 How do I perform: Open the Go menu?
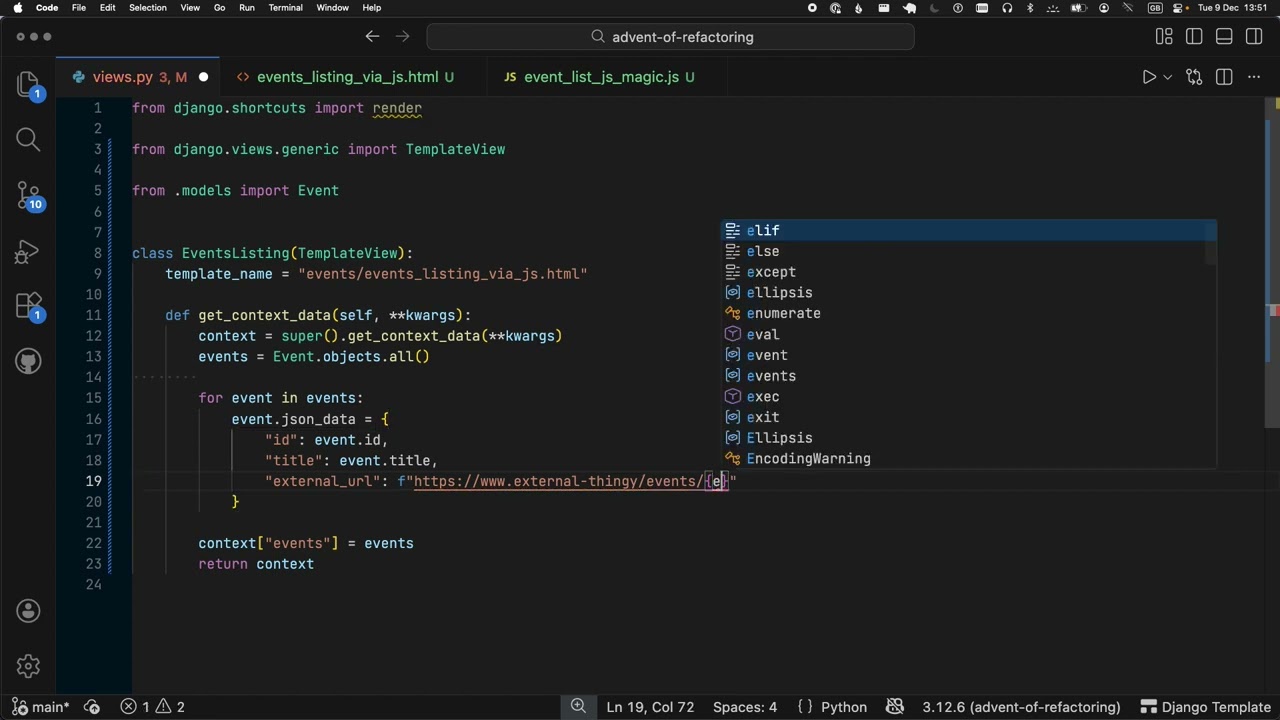[219, 8]
